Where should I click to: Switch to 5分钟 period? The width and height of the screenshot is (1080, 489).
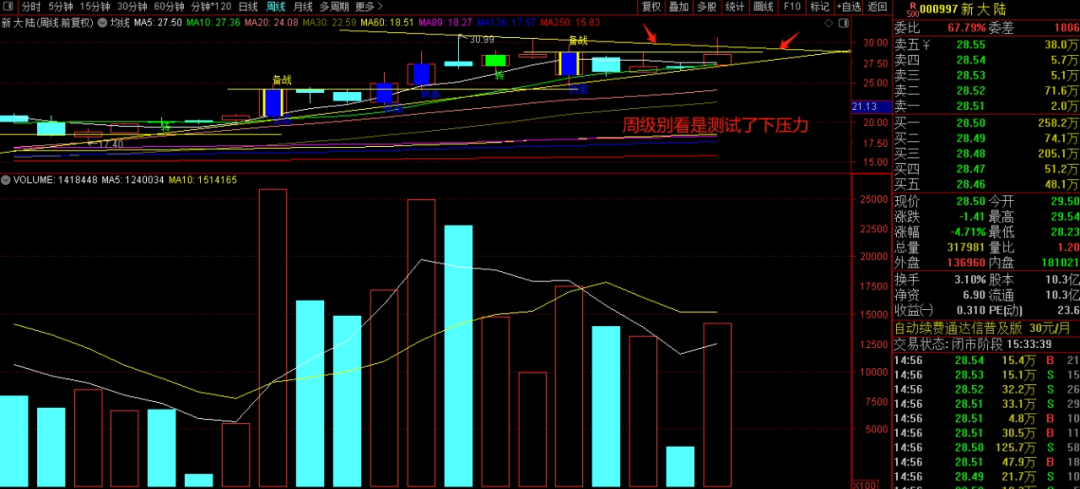(60, 8)
